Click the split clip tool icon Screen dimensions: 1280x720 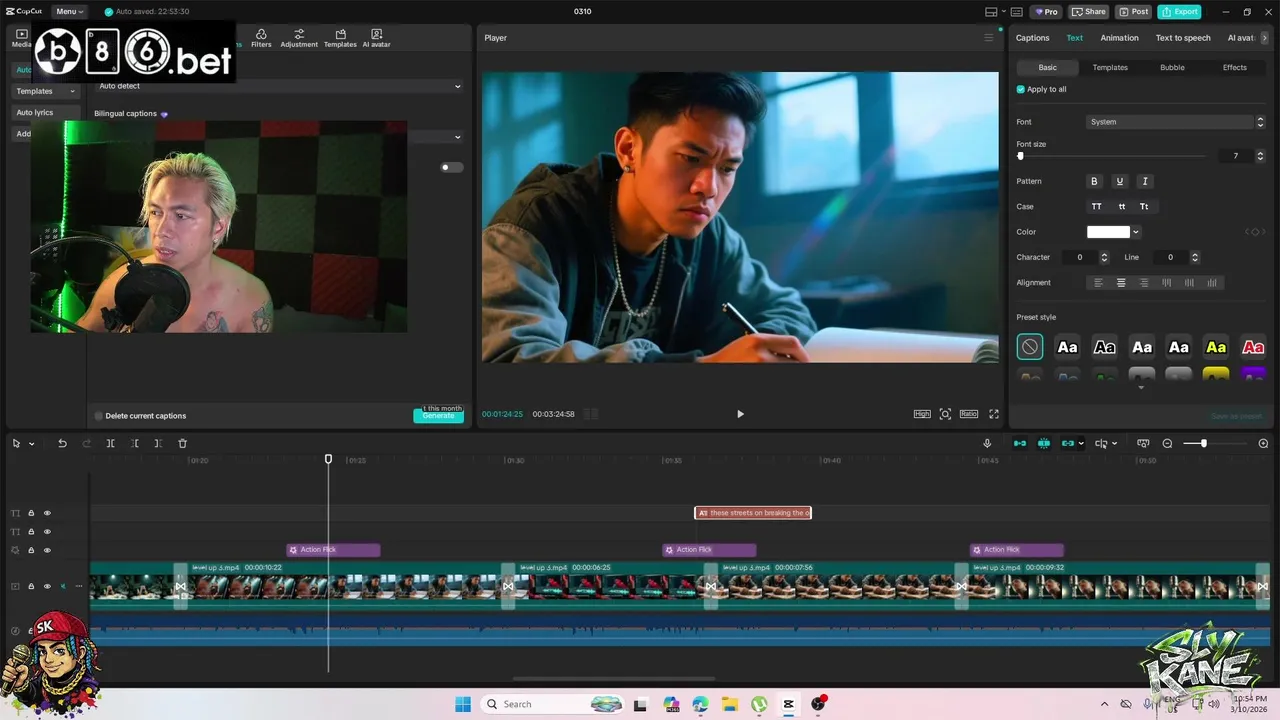111,443
